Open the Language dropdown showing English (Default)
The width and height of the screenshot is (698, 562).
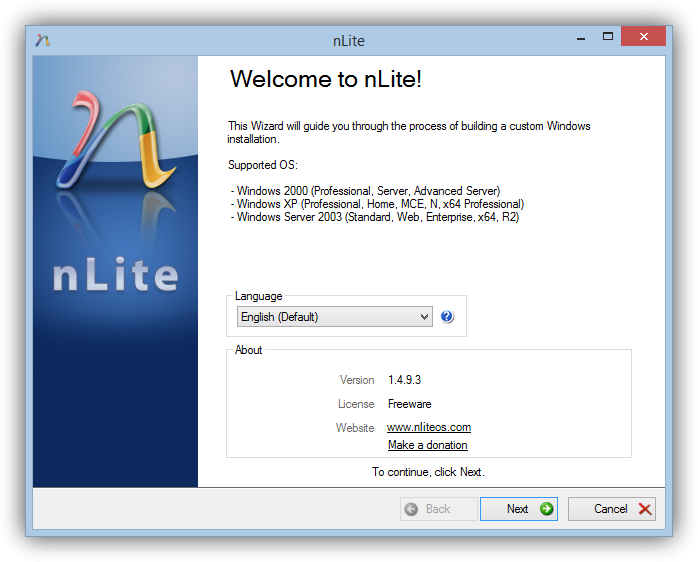(x=334, y=317)
